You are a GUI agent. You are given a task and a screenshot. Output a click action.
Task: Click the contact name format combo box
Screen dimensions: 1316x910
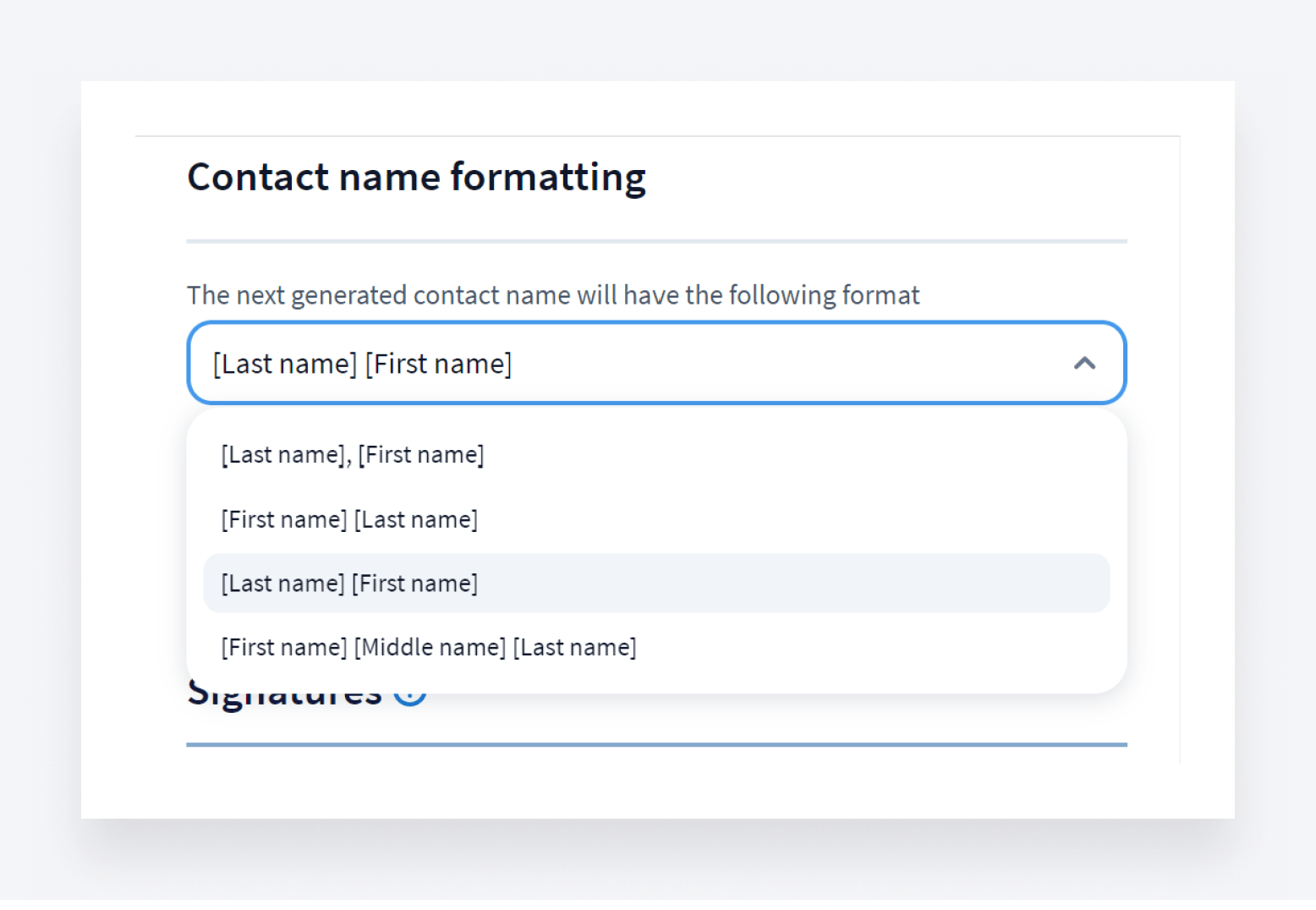pos(656,364)
